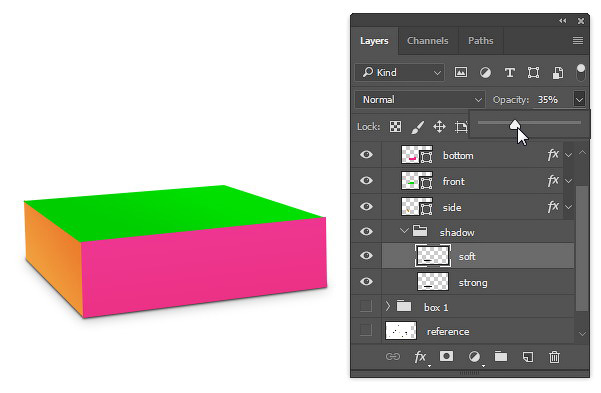Lock image pixels brush icon

(x=417, y=127)
